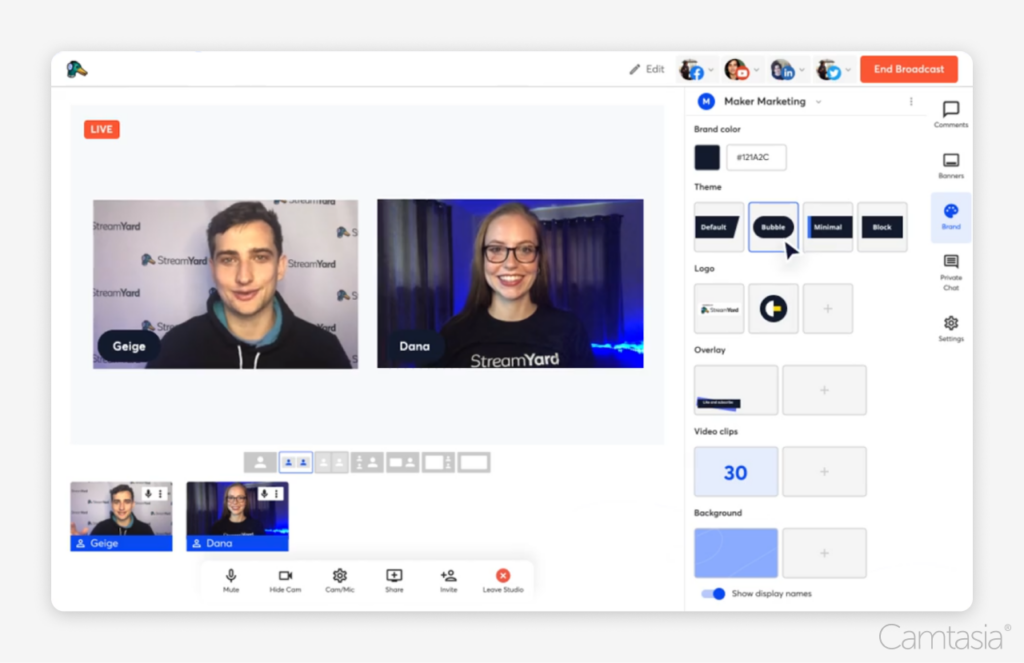
Task: Toggle Show display names off
Action: coord(713,593)
